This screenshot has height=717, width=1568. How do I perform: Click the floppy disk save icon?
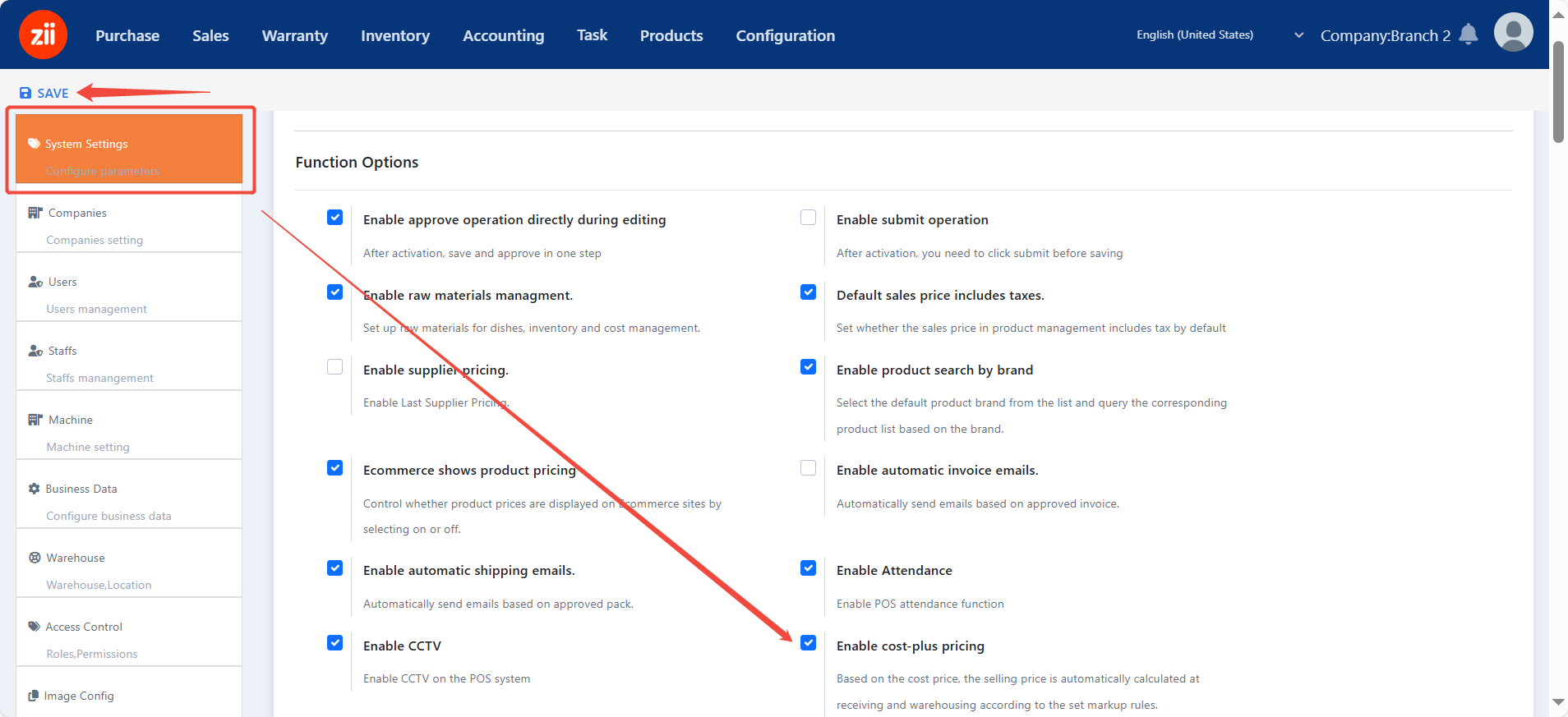tap(25, 94)
